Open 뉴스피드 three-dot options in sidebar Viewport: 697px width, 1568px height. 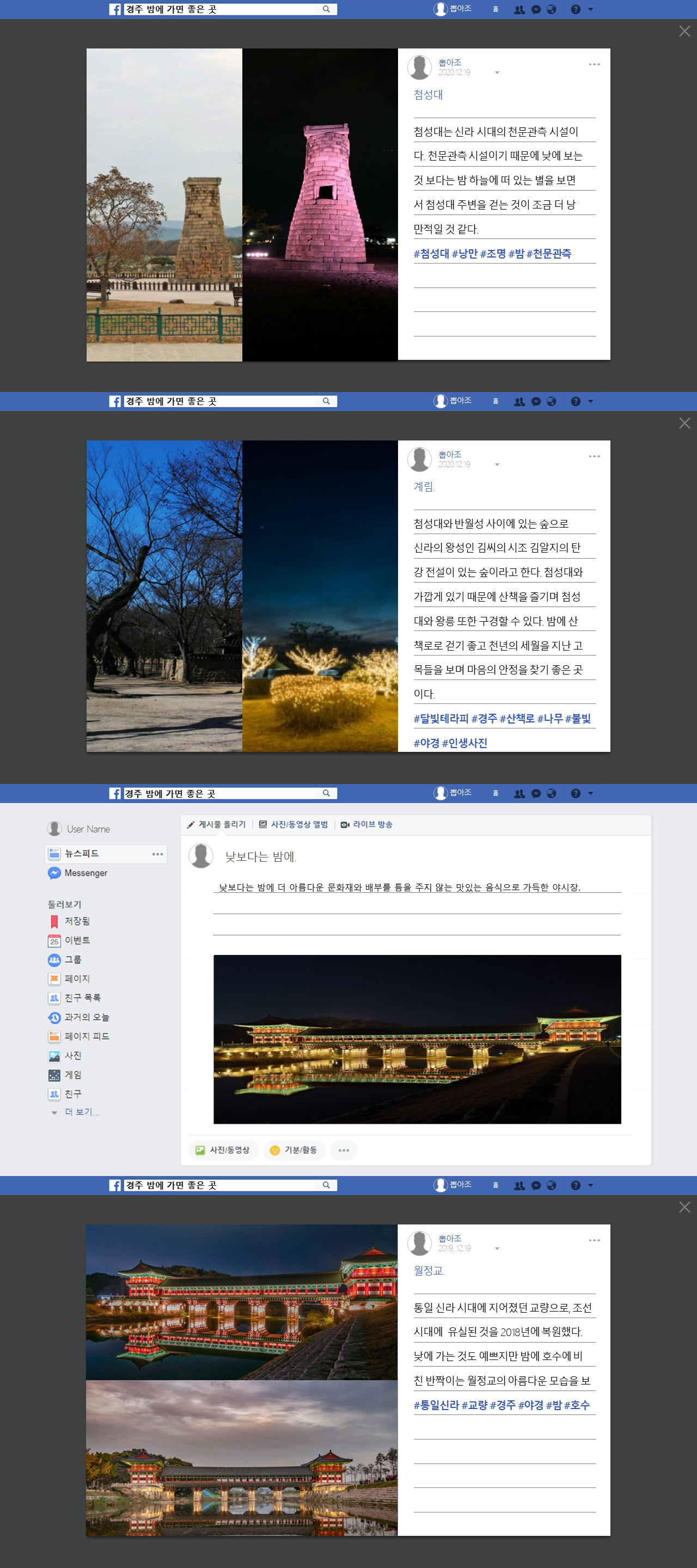(158, 854)
